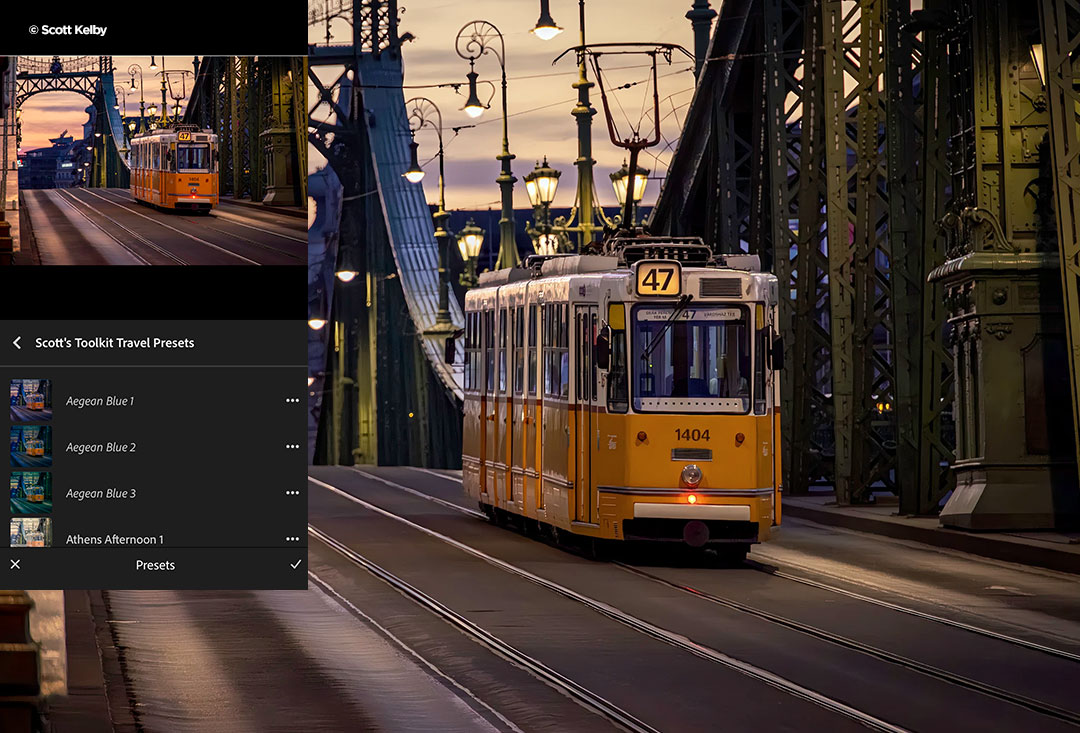This screenshot has width=1080, height=733.
Task: Select the Aegean Blue 2 preset thumbnail
Action: pyautogui.click(x=31, y=446)
